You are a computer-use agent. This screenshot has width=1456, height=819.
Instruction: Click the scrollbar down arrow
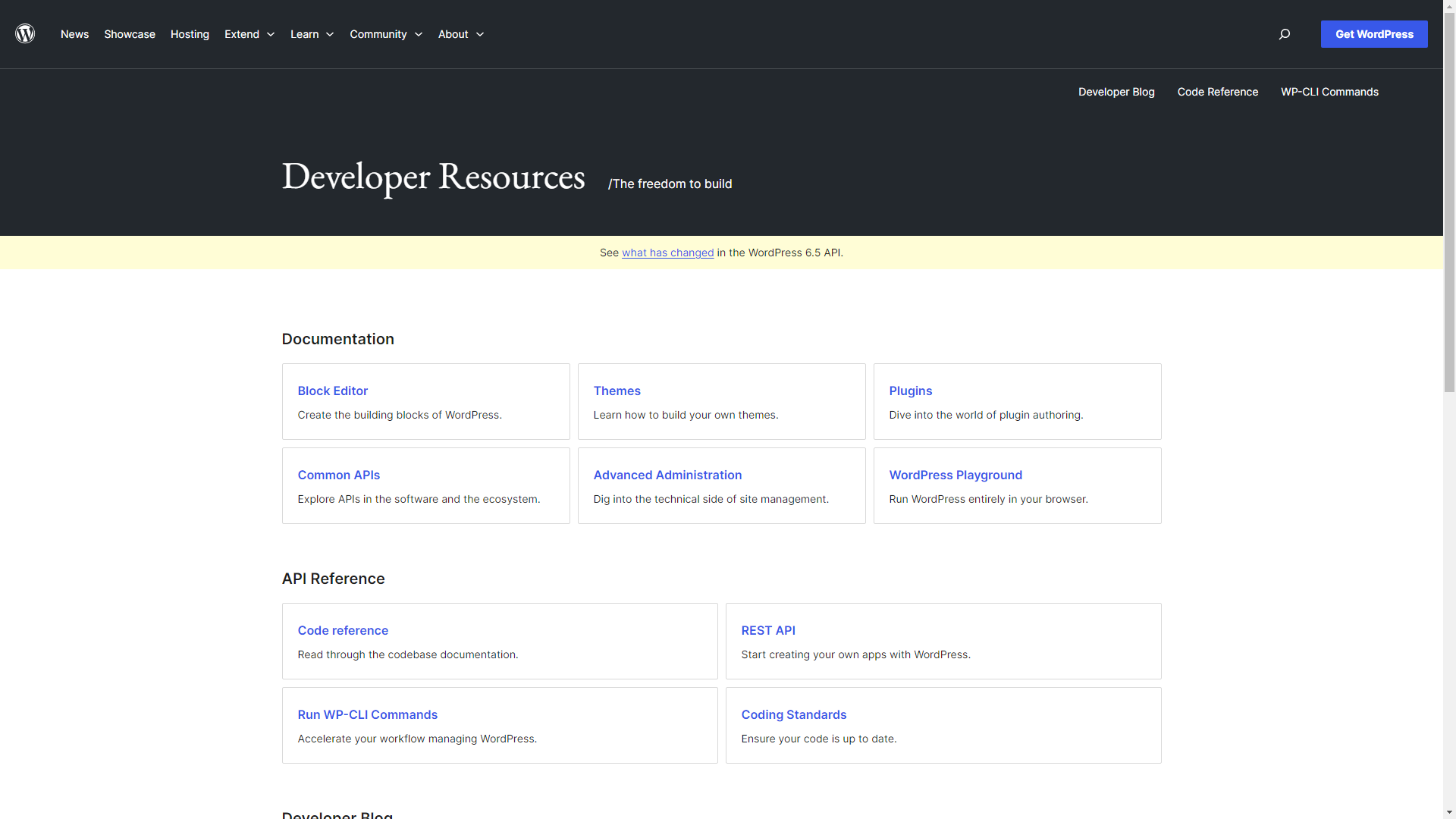1449,812
